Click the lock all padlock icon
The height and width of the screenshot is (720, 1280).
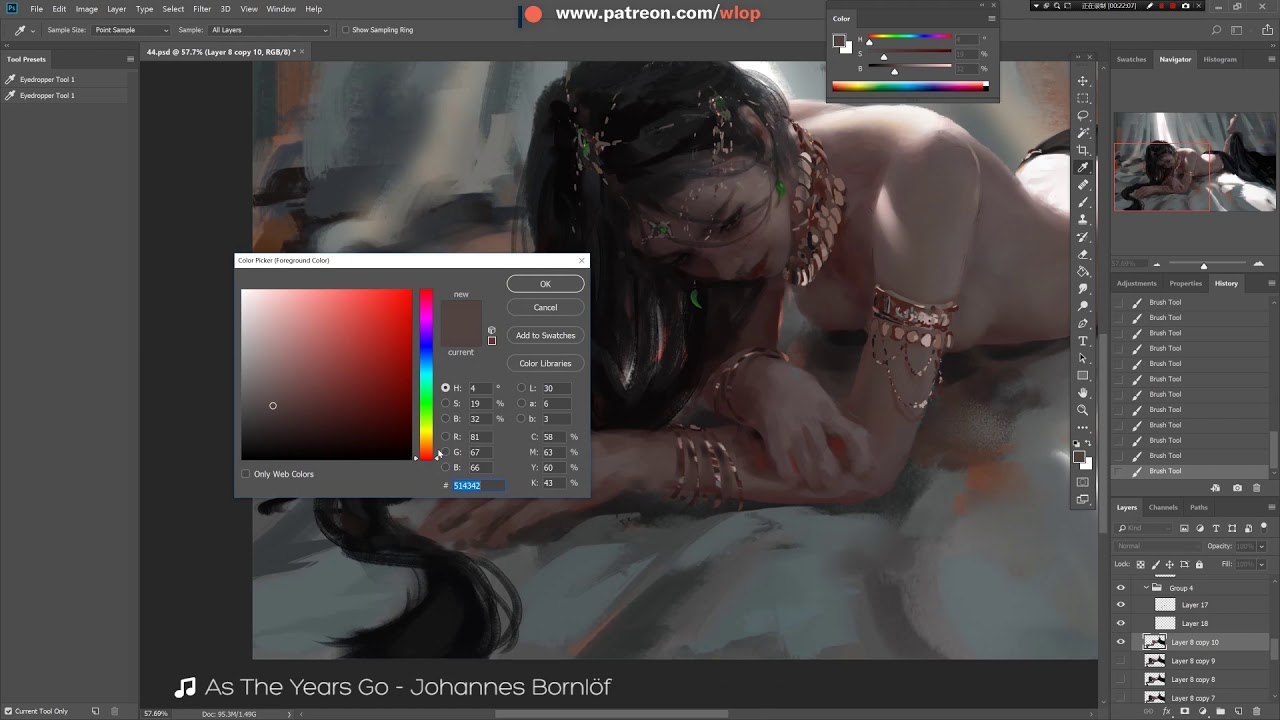click(x=1199, y=564)
